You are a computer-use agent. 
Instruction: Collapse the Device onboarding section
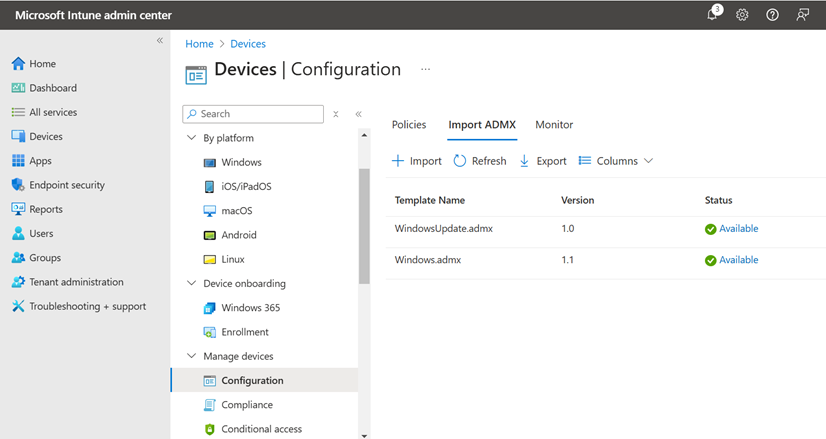tap(192, 284)
